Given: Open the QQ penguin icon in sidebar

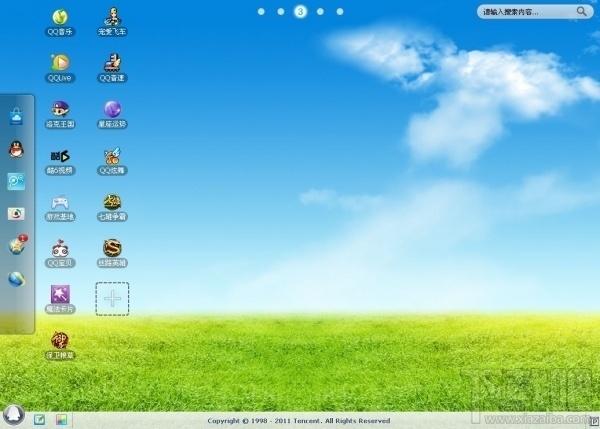Looking at the screenshot, I should 16,149.
